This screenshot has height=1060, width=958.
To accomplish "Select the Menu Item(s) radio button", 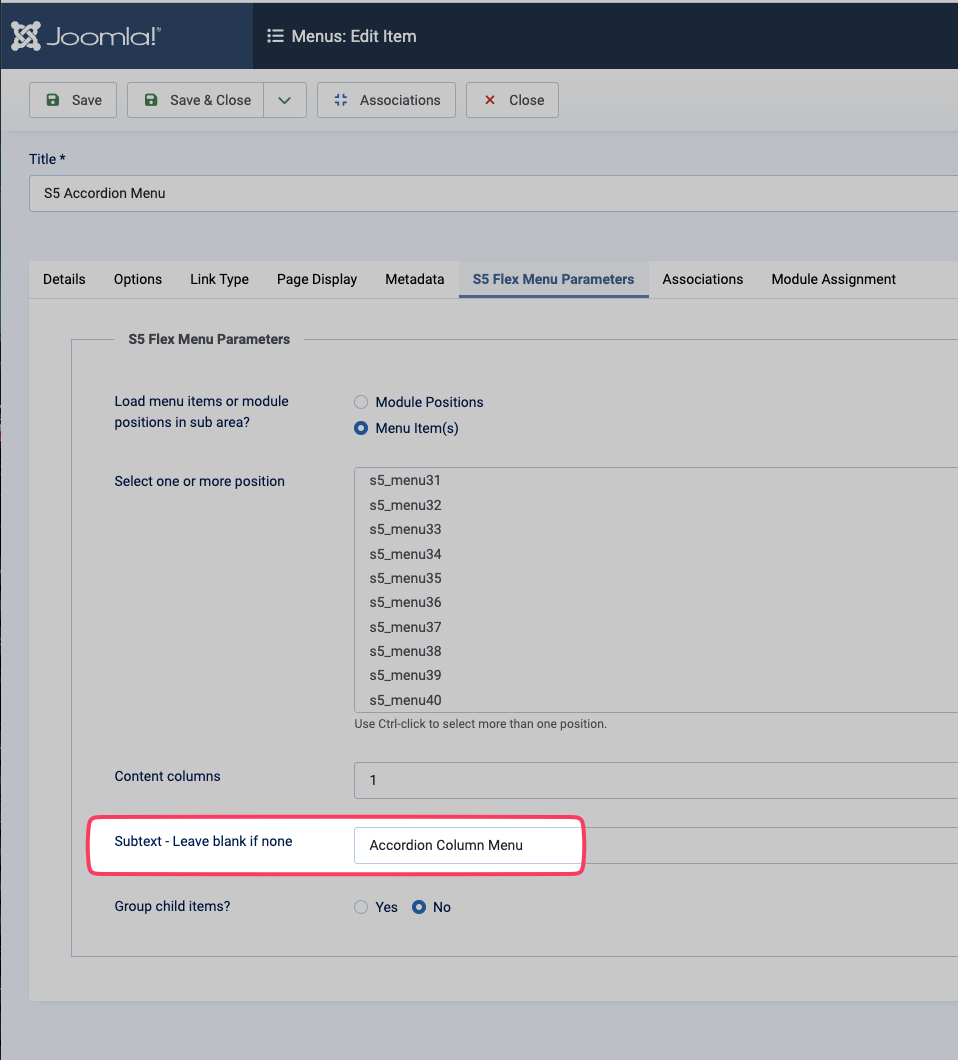I will (x=361, y=428).
